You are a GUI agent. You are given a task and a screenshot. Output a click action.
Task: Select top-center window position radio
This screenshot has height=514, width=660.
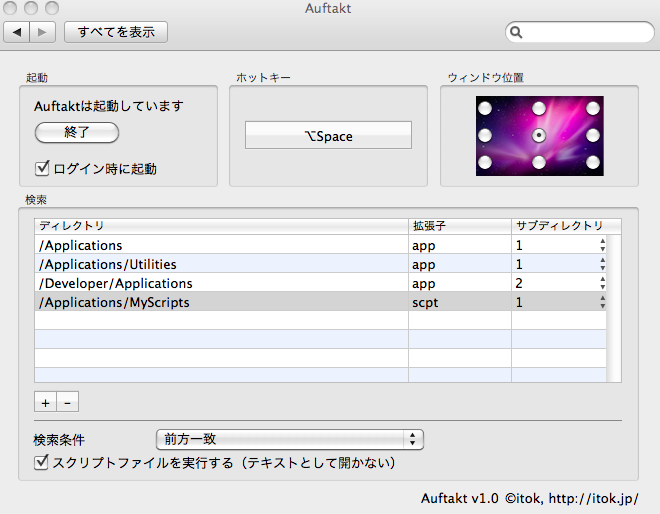pyautogui.click(x=539, y=109)
